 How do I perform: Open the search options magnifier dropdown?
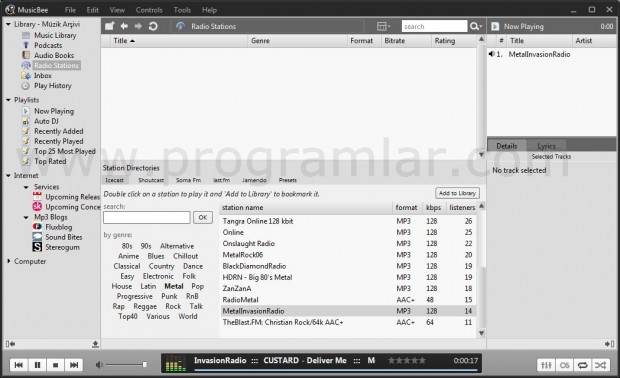tap(476, 26)
